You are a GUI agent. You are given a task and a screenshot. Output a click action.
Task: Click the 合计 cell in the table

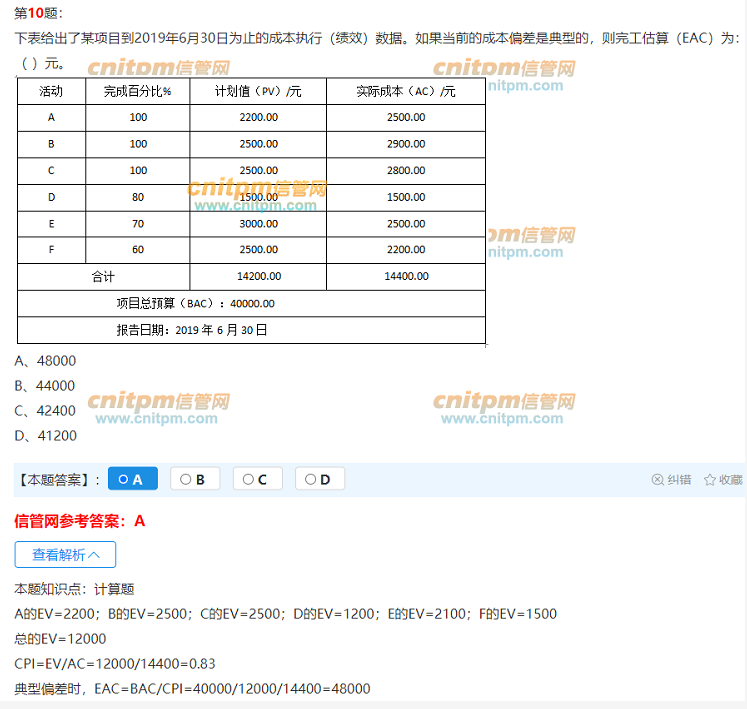103,276
